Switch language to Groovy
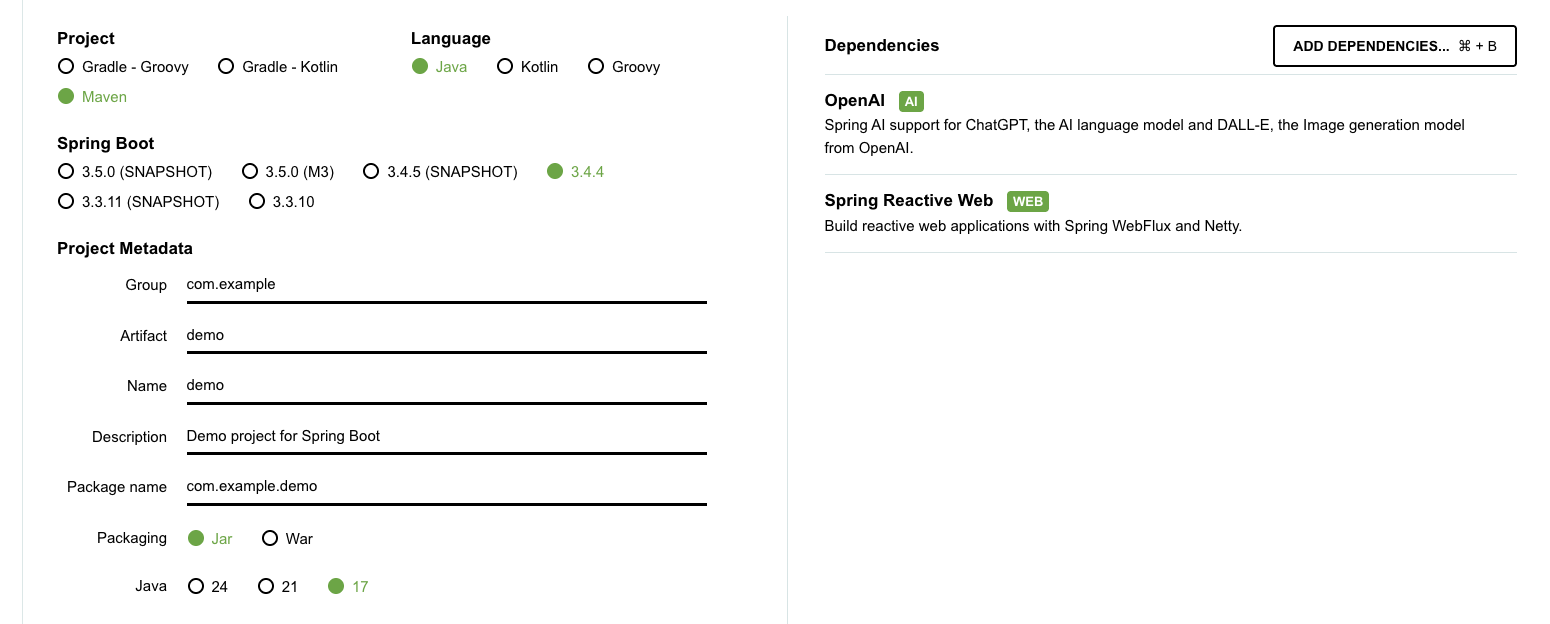The image size is (1550, 624). [x=596, y=67]
